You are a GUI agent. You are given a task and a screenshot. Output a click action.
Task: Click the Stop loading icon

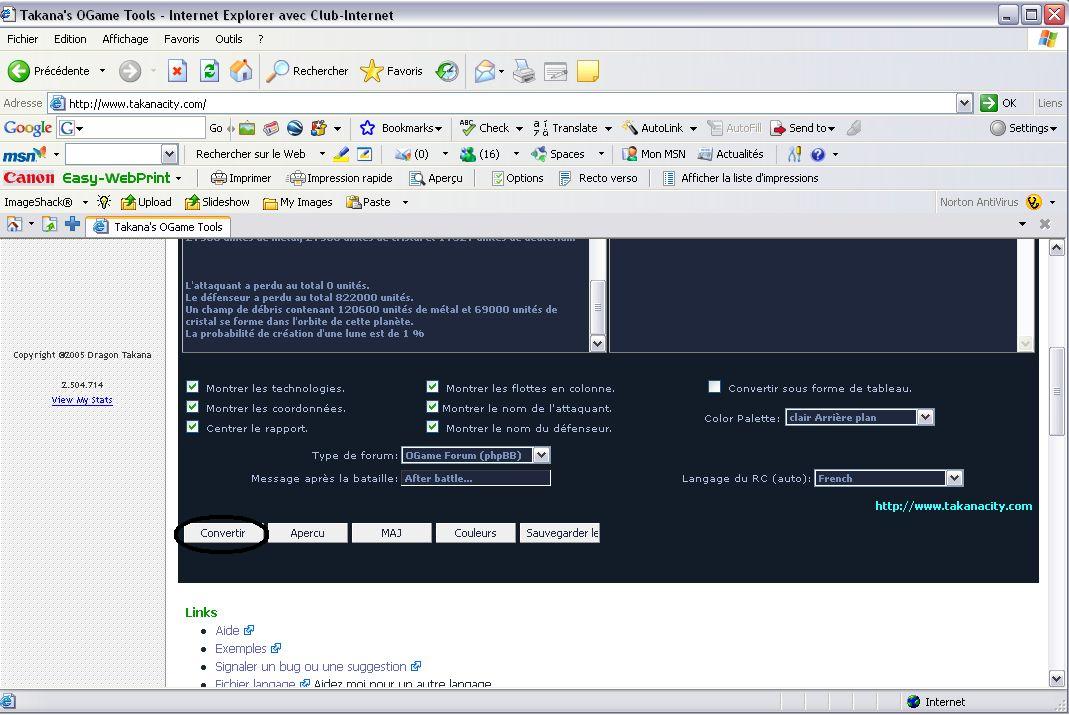click(x=177, y=71)
